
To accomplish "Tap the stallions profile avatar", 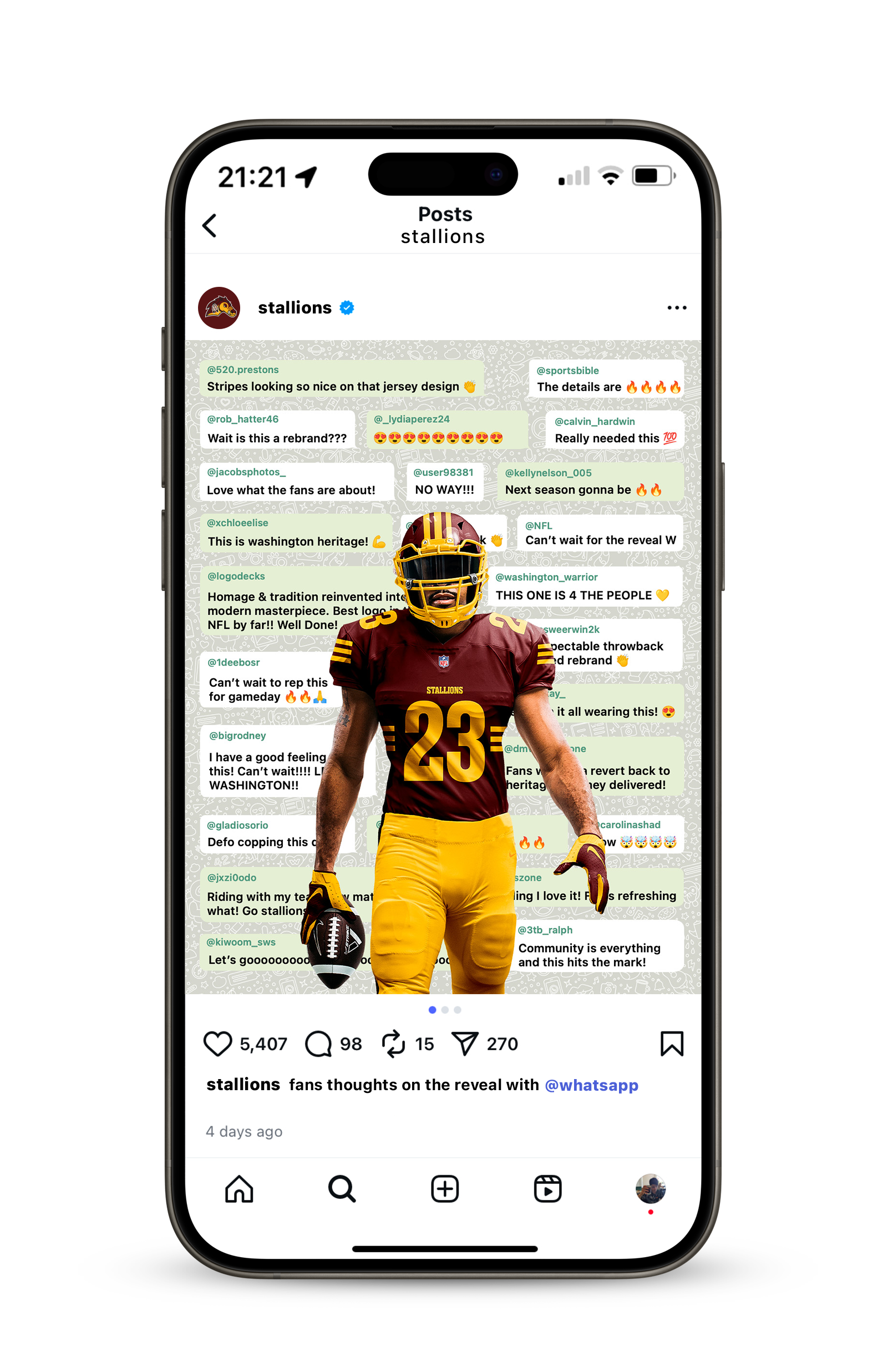I will coord(219,308).
